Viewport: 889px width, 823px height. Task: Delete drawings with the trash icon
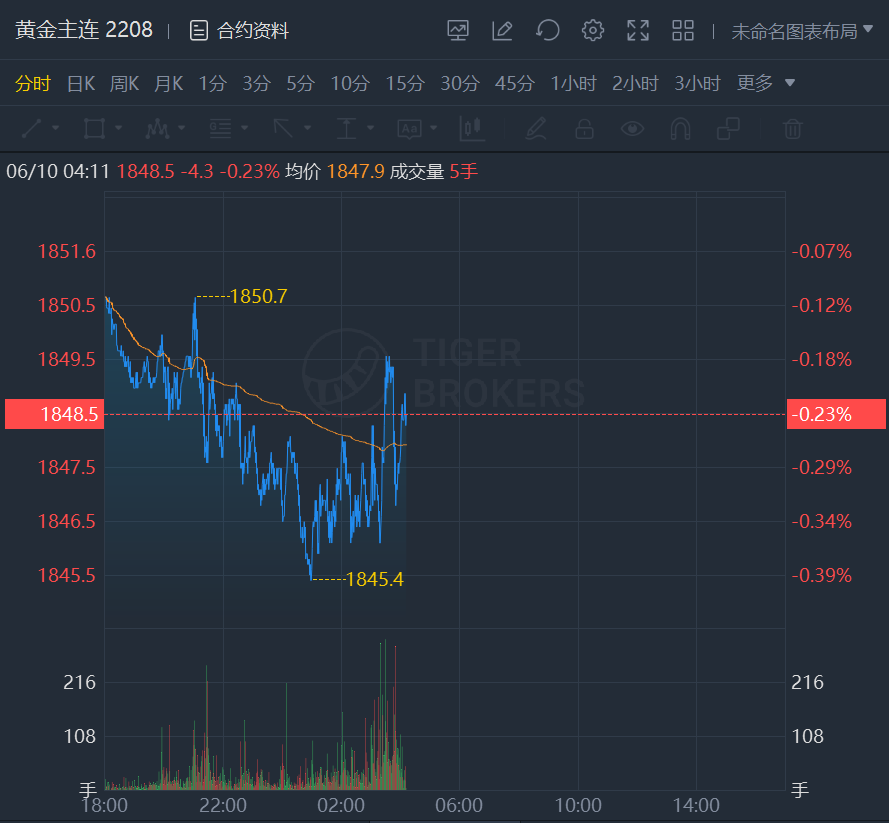[x=792, y=129]
